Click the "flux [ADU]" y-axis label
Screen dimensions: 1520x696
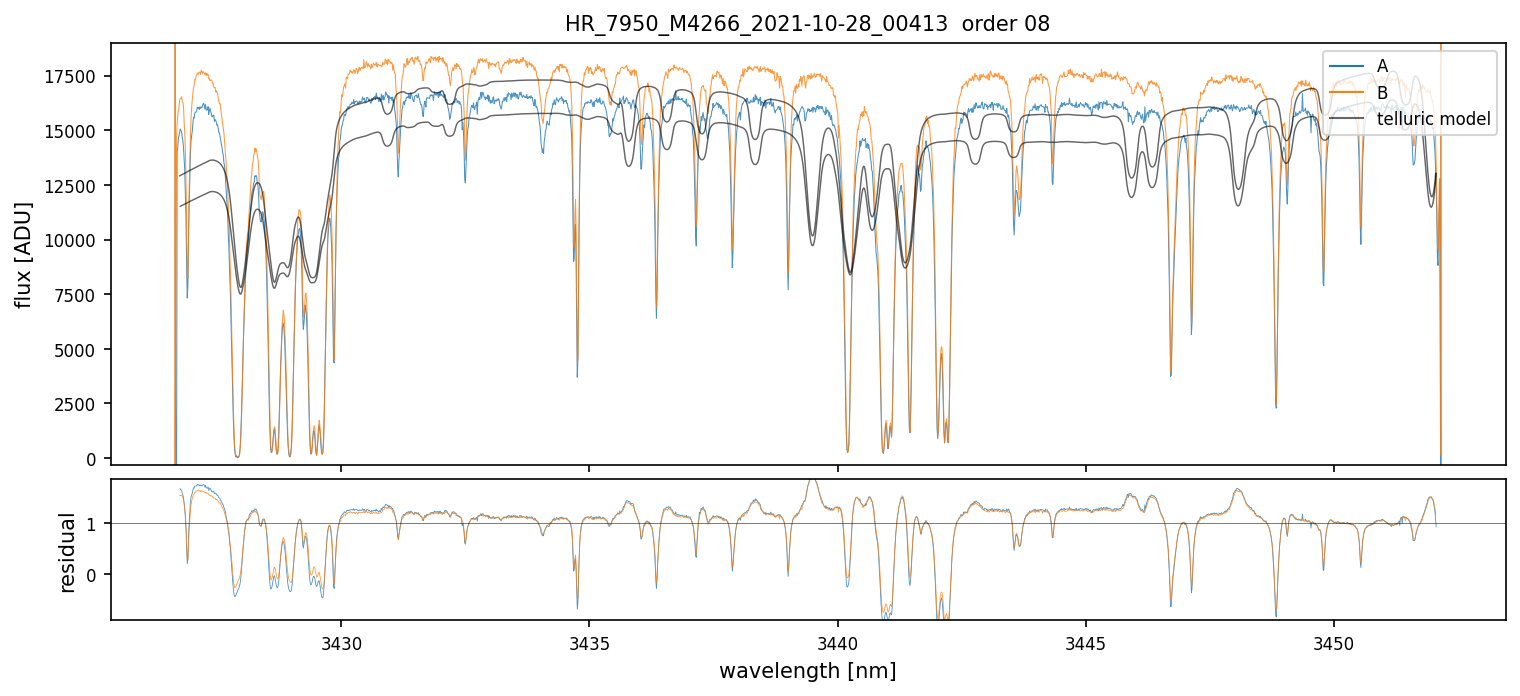tap(23, 254)
